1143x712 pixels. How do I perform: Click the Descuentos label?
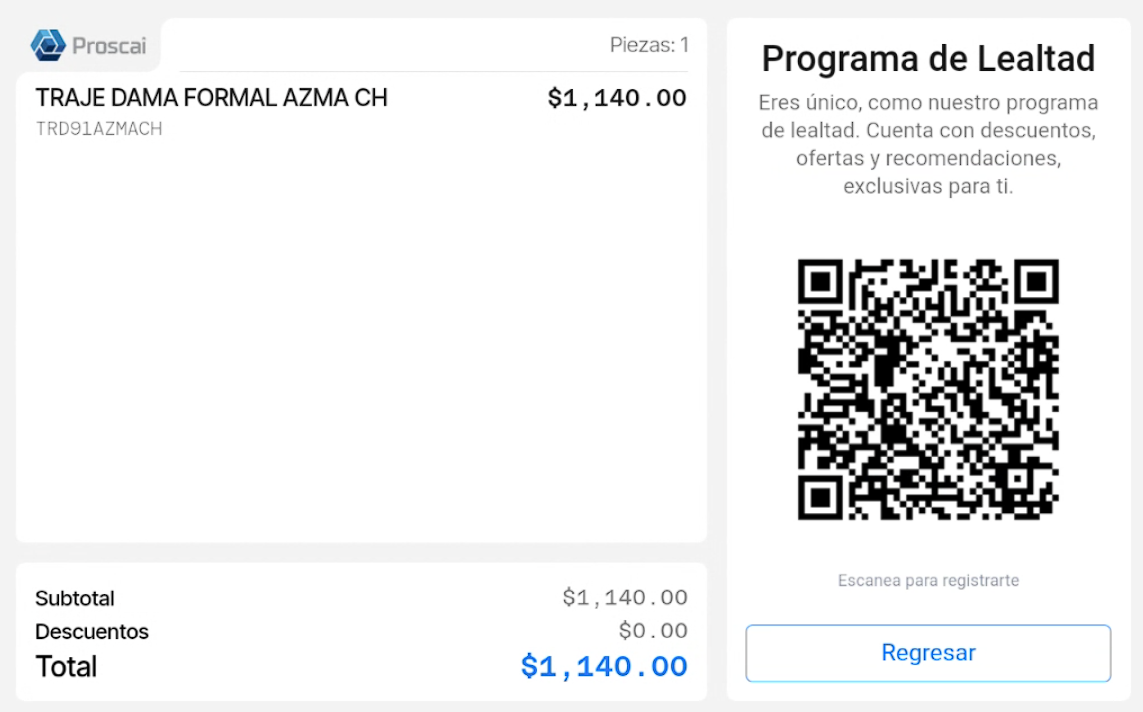click(x=92, y=631)
